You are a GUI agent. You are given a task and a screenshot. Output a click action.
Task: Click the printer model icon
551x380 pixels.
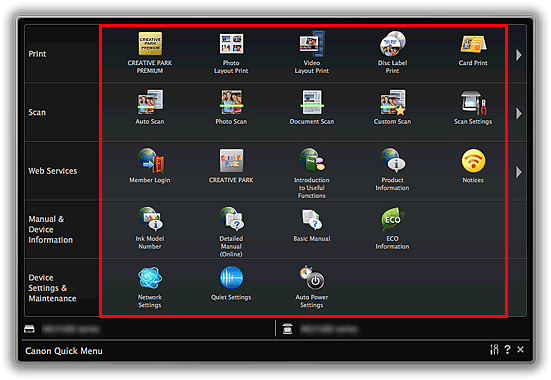coord(29,329)
